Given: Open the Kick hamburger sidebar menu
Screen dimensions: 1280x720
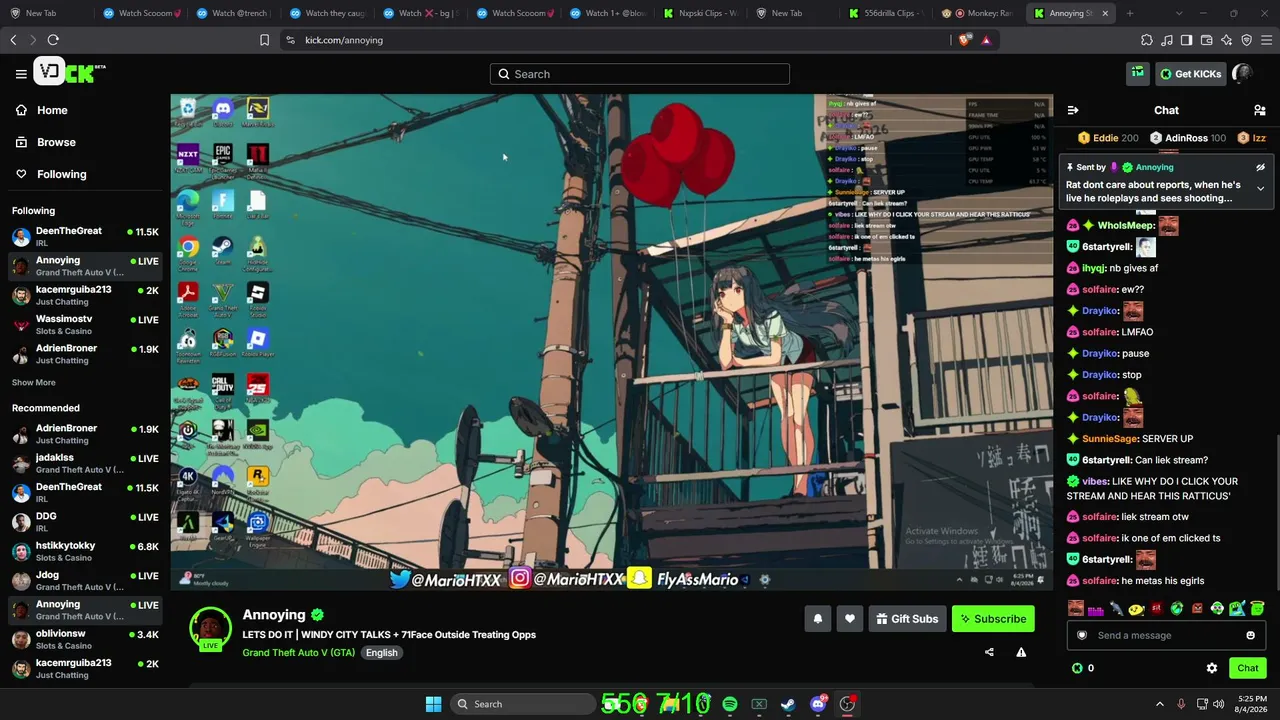Looking at the screenshot, I should 21,74.
